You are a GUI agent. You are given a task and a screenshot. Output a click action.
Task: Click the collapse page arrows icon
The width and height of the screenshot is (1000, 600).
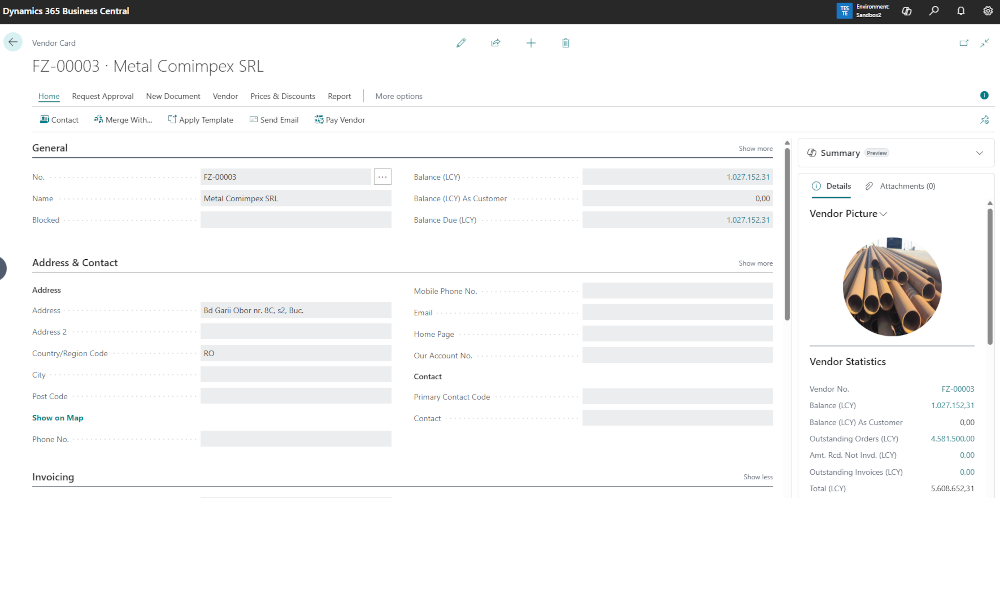click(985, 43)
